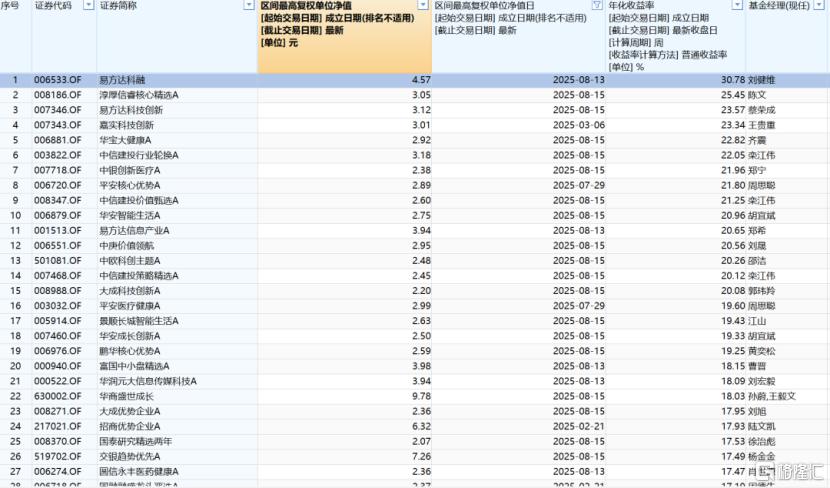
Task: Click fund manager 刘健维
Action: pos(762,80)
